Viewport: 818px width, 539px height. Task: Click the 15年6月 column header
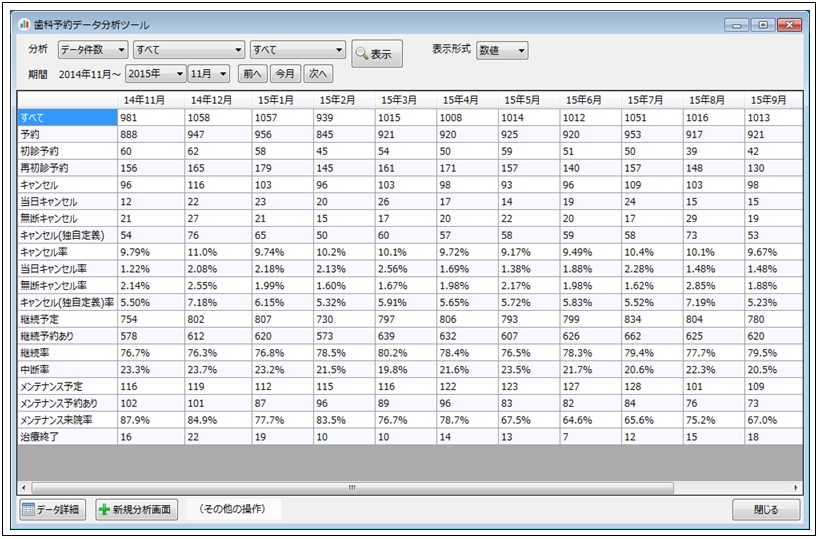[590, 100]
